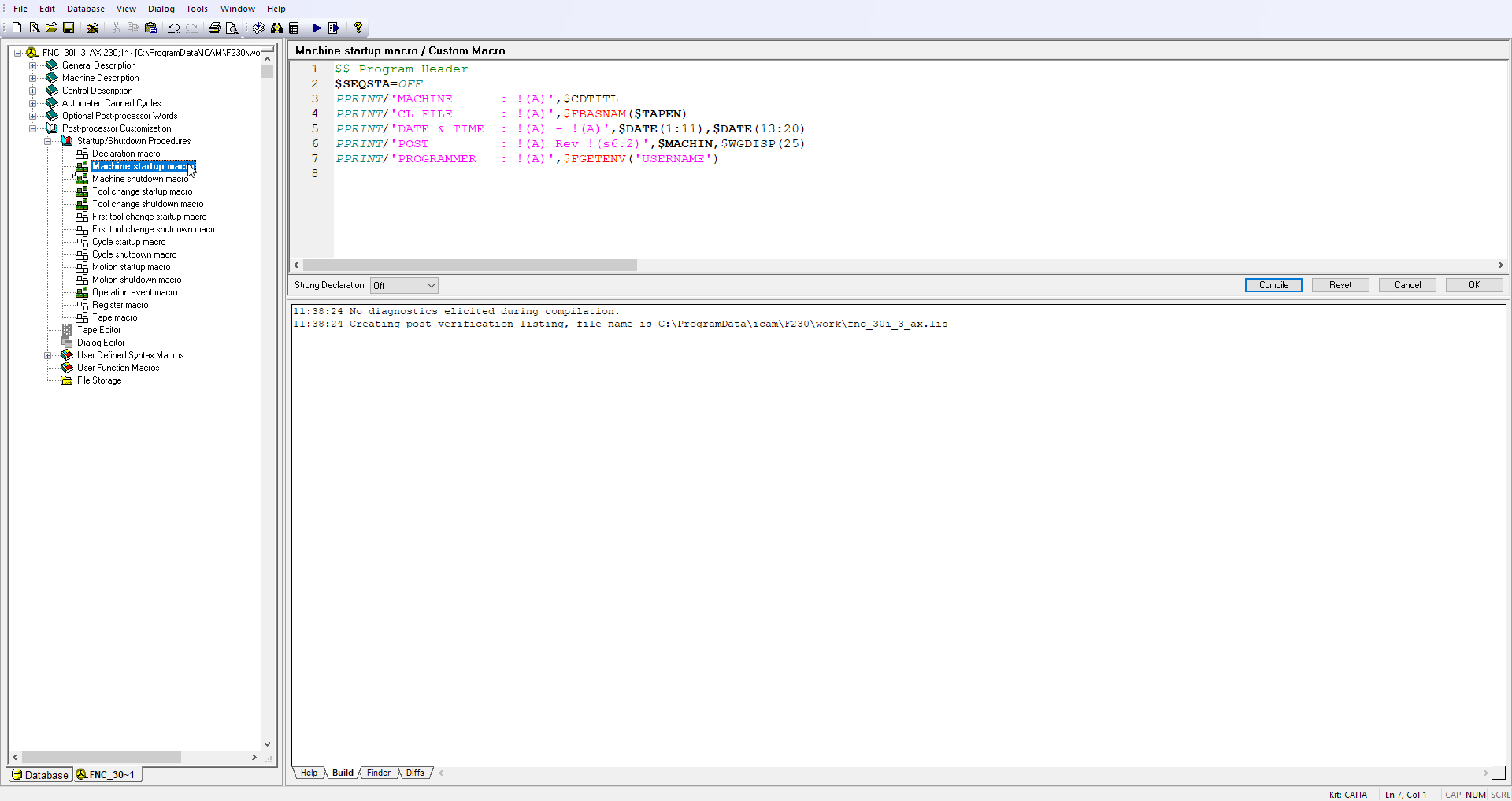Click the blue Run arrow icon

tap(317, 28)
